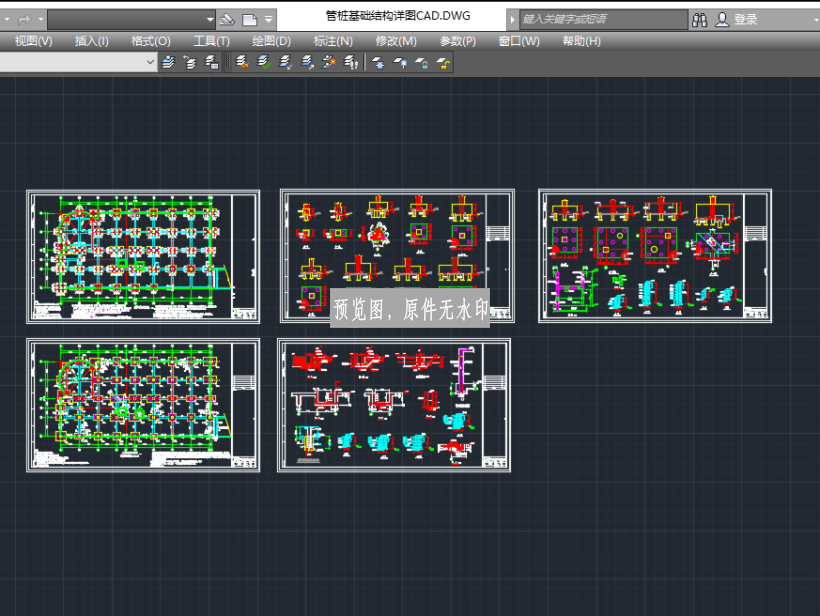Select the bottom-middle section detail sheet

pyautogui.click(x=394, y=405)
